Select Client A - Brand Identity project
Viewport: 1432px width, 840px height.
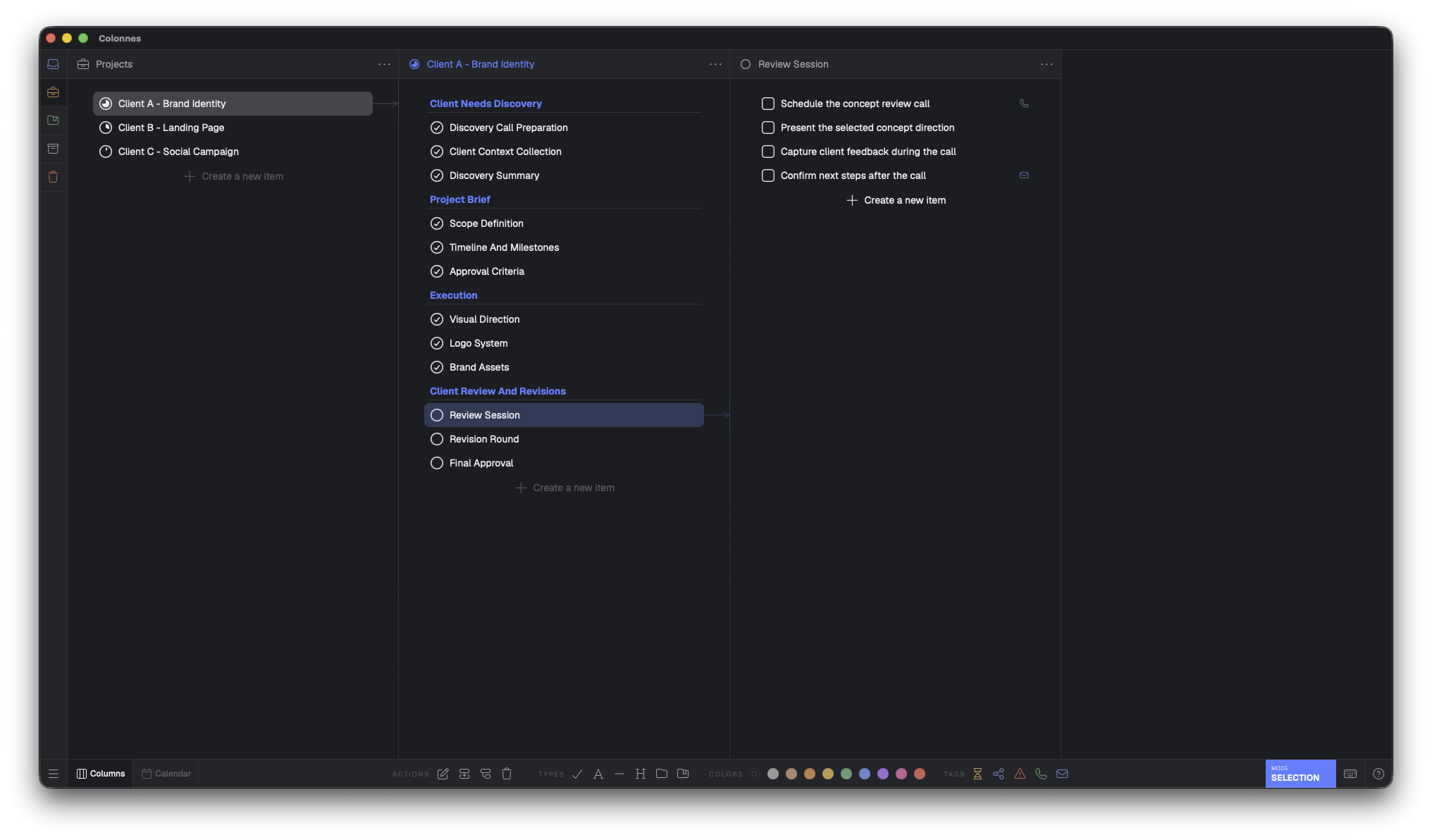[x=233, y=104]
